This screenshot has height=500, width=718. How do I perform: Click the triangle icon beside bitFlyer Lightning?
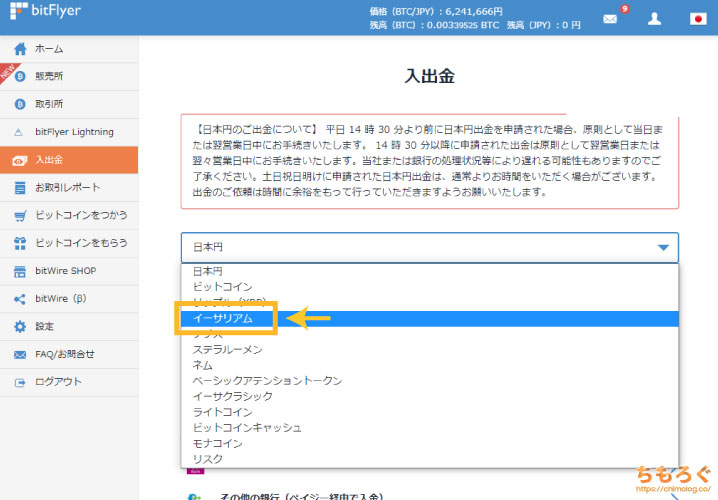18,132
